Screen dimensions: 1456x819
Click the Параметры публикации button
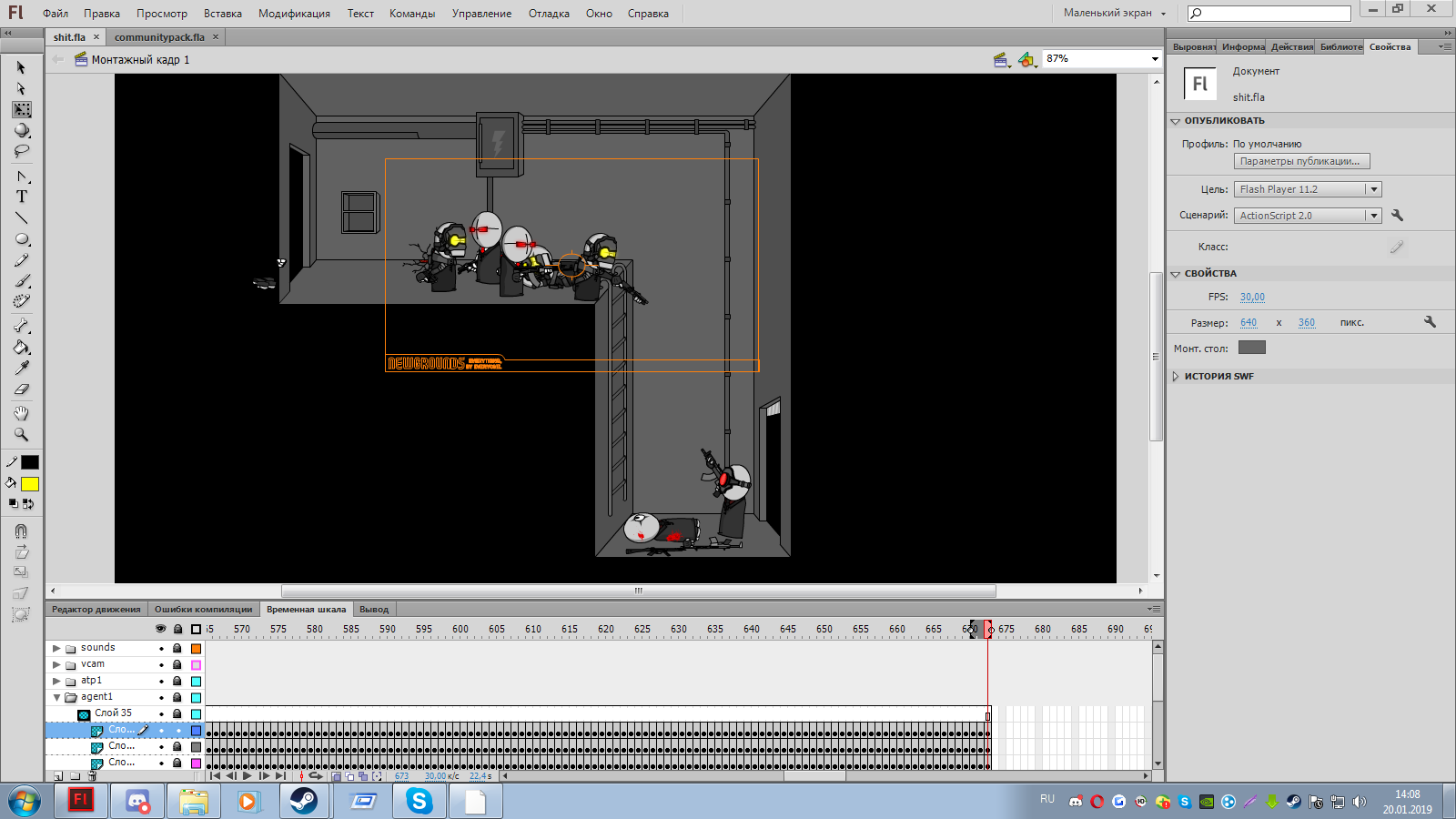pos(1301,161)
